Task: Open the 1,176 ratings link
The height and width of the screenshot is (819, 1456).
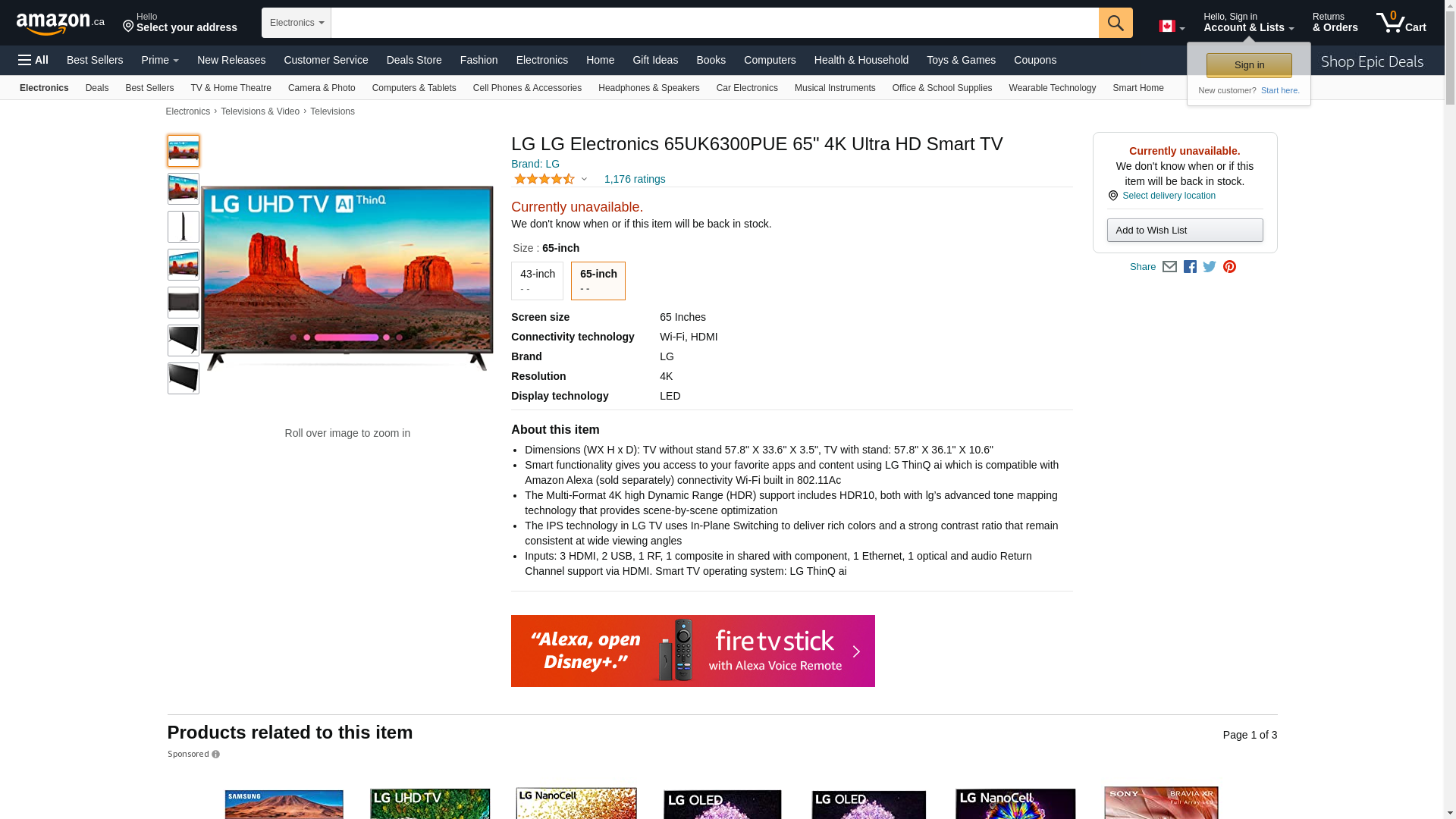Action: (634, 180)
